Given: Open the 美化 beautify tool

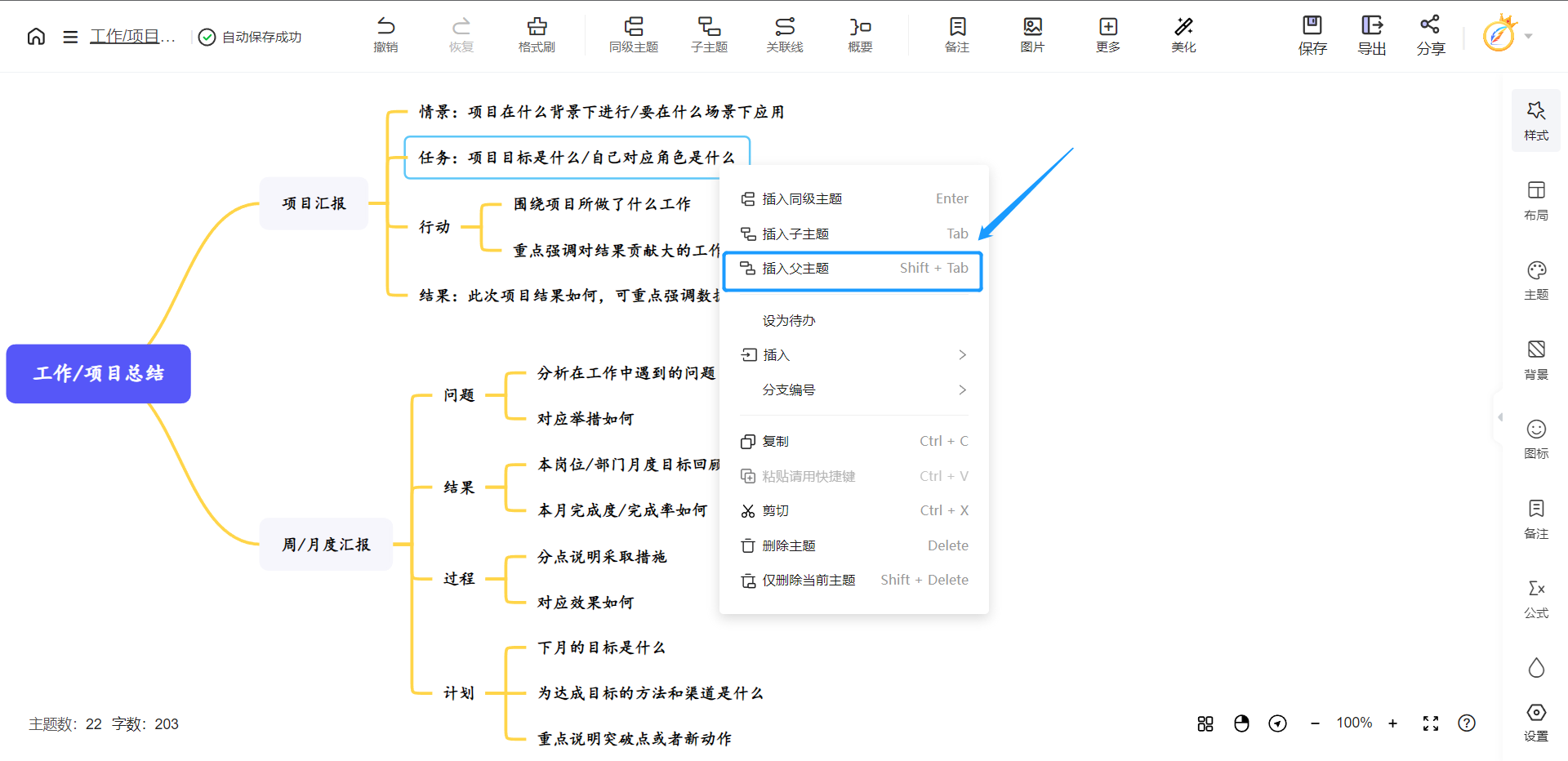Looking at the screenshot, I should [x=1183, y=34].
